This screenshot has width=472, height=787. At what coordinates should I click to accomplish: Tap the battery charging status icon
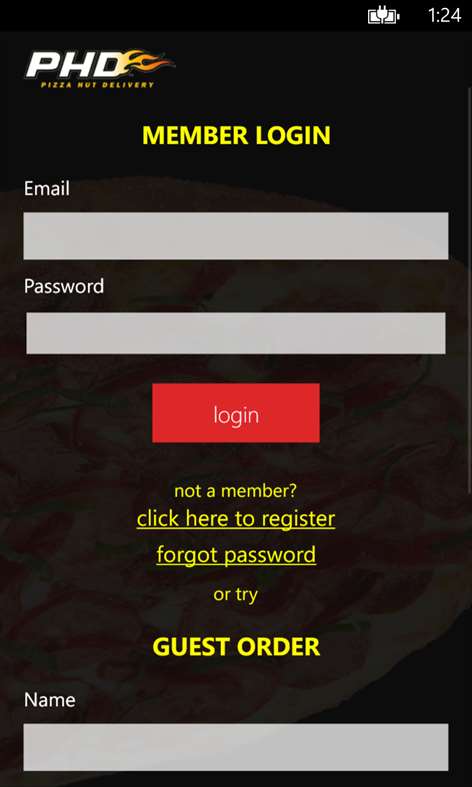coord(384,17)
